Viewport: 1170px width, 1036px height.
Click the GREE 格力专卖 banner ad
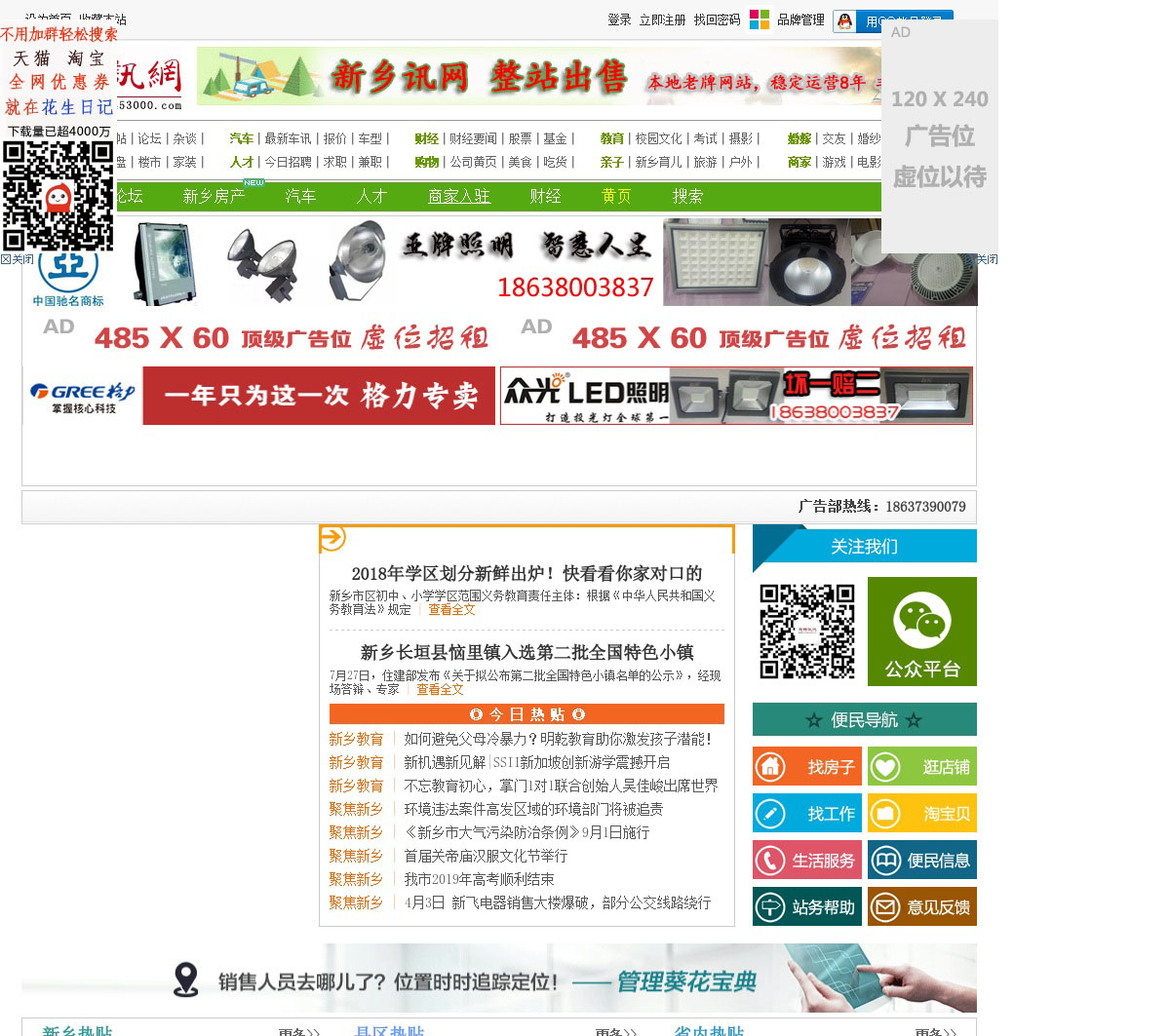(258, 396)
